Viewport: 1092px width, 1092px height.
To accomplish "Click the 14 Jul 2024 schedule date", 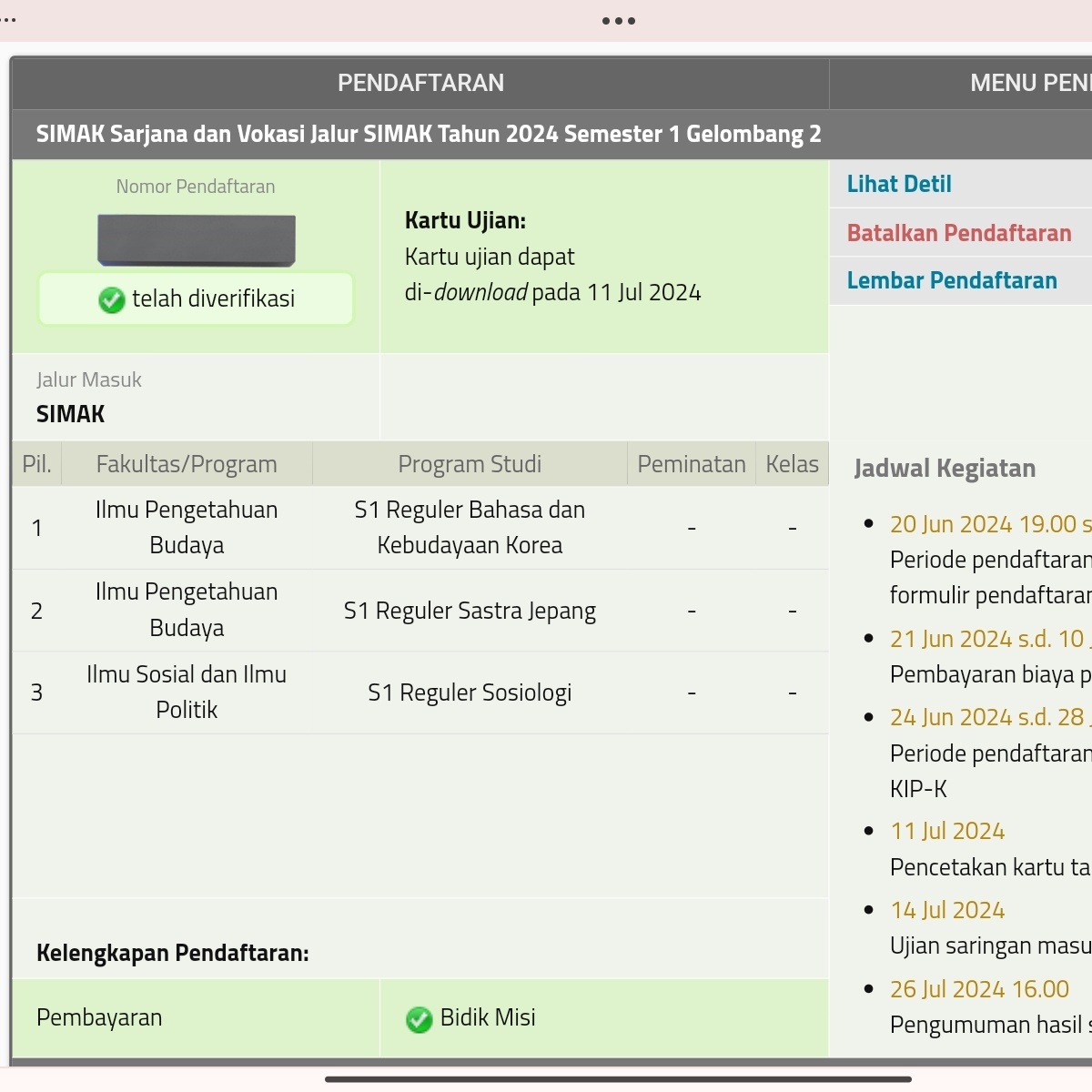I will (x=947, y=910).
